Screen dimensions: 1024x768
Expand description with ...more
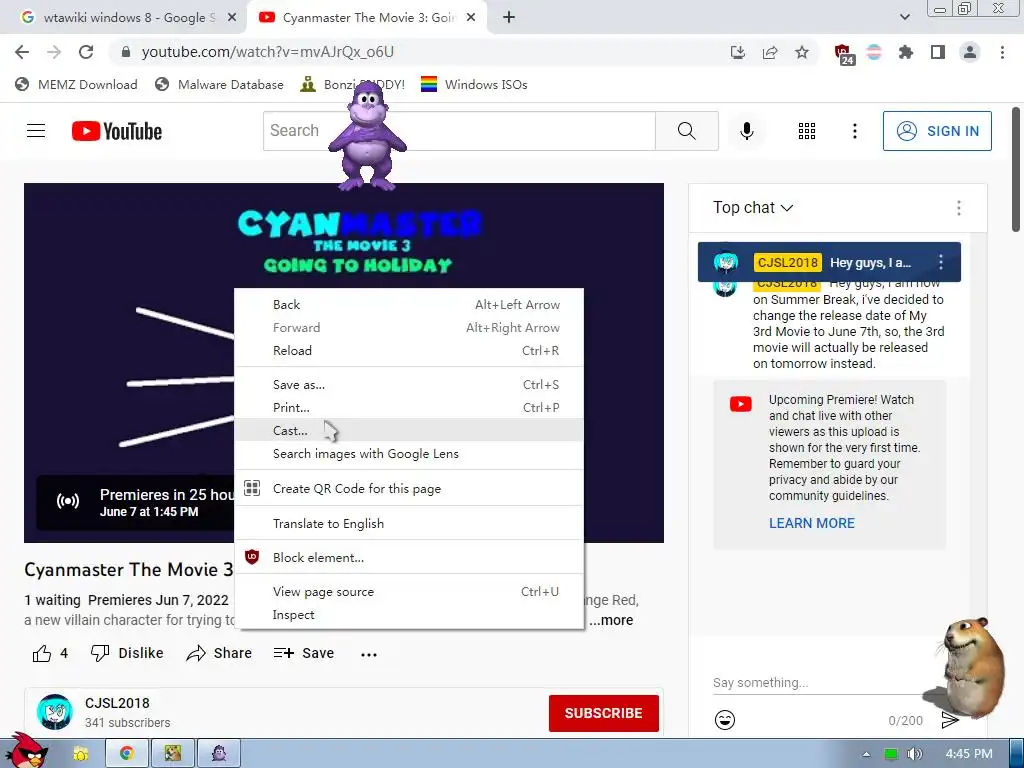(x=611, y=620)
